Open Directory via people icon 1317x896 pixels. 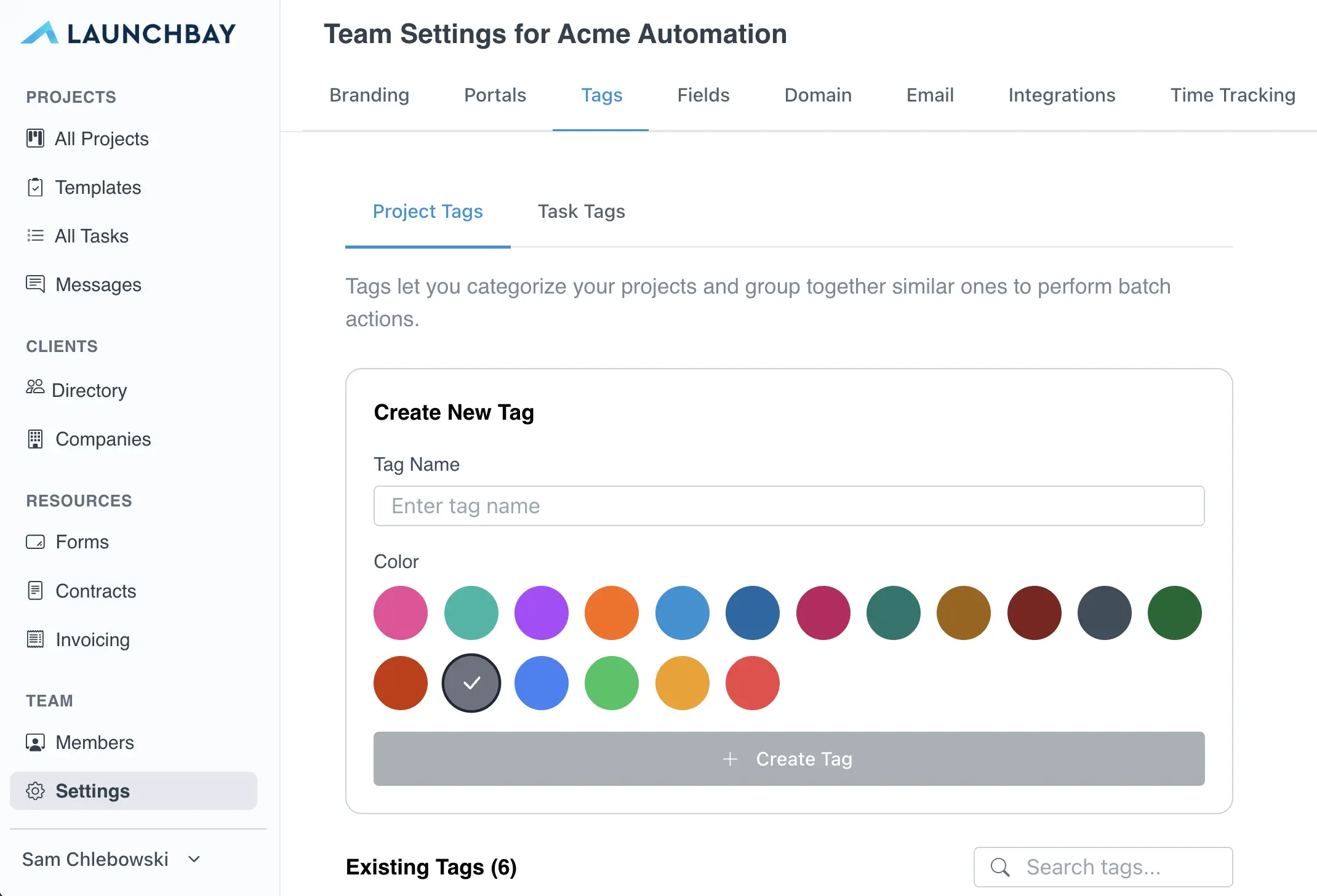[x=35, y=387]
